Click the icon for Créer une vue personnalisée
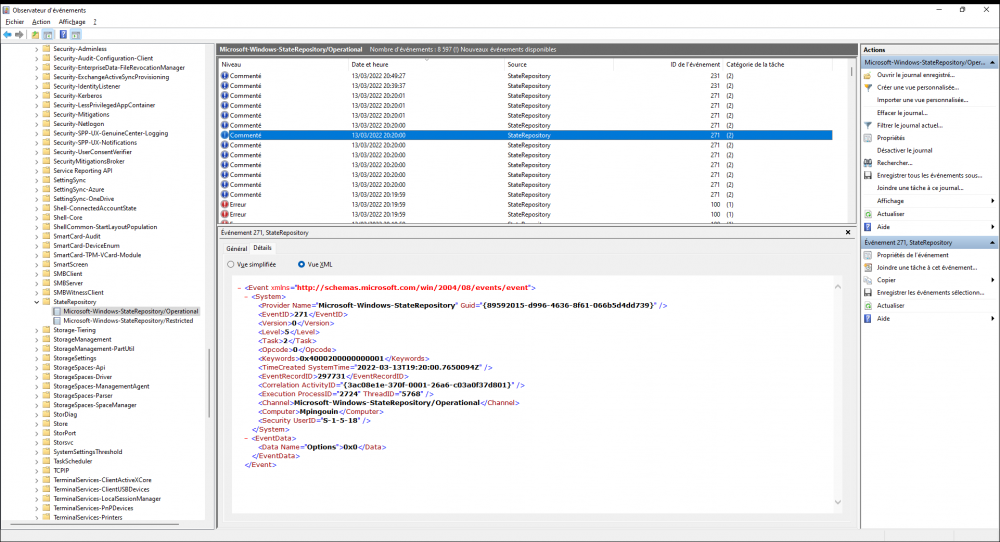The image size is (1000, 542). click(x=868, y=88)
